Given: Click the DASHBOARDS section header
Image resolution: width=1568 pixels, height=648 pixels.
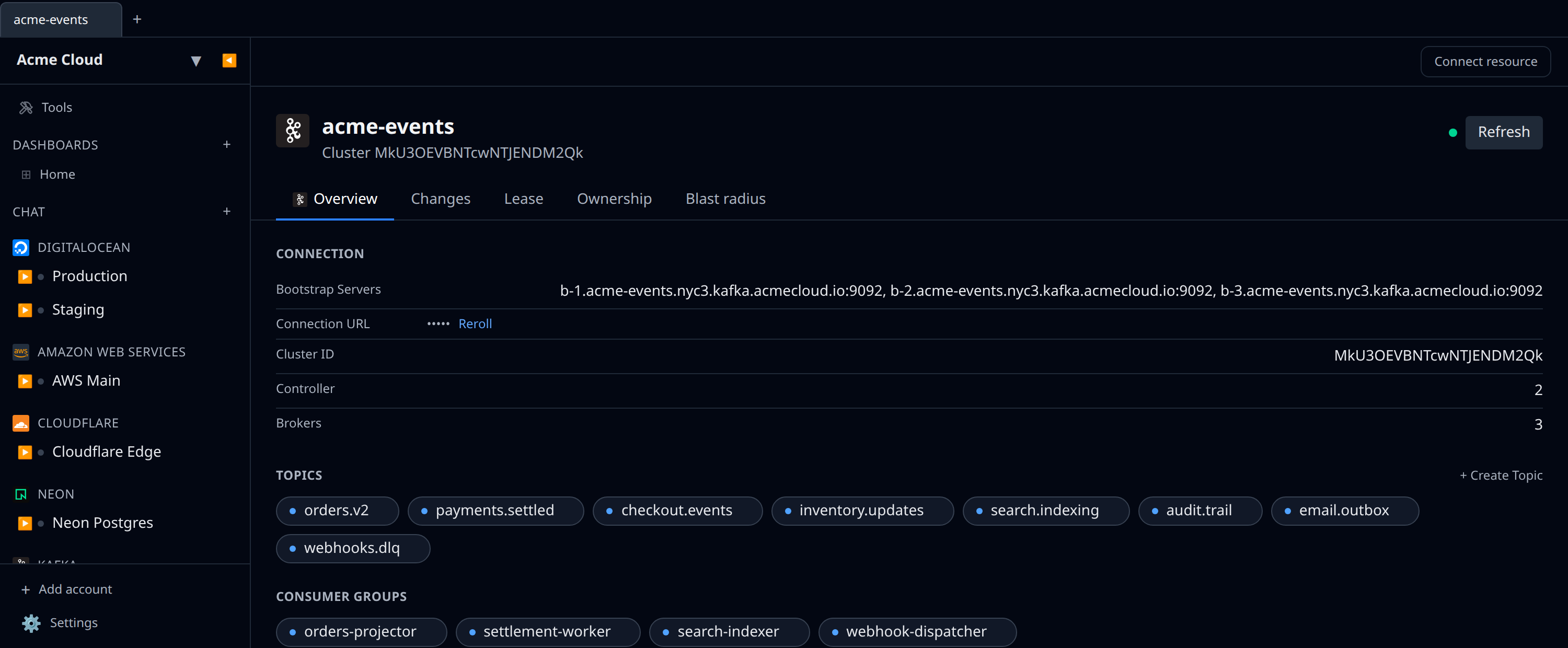Looking at the screenshot, I should (x=55, y=145).
